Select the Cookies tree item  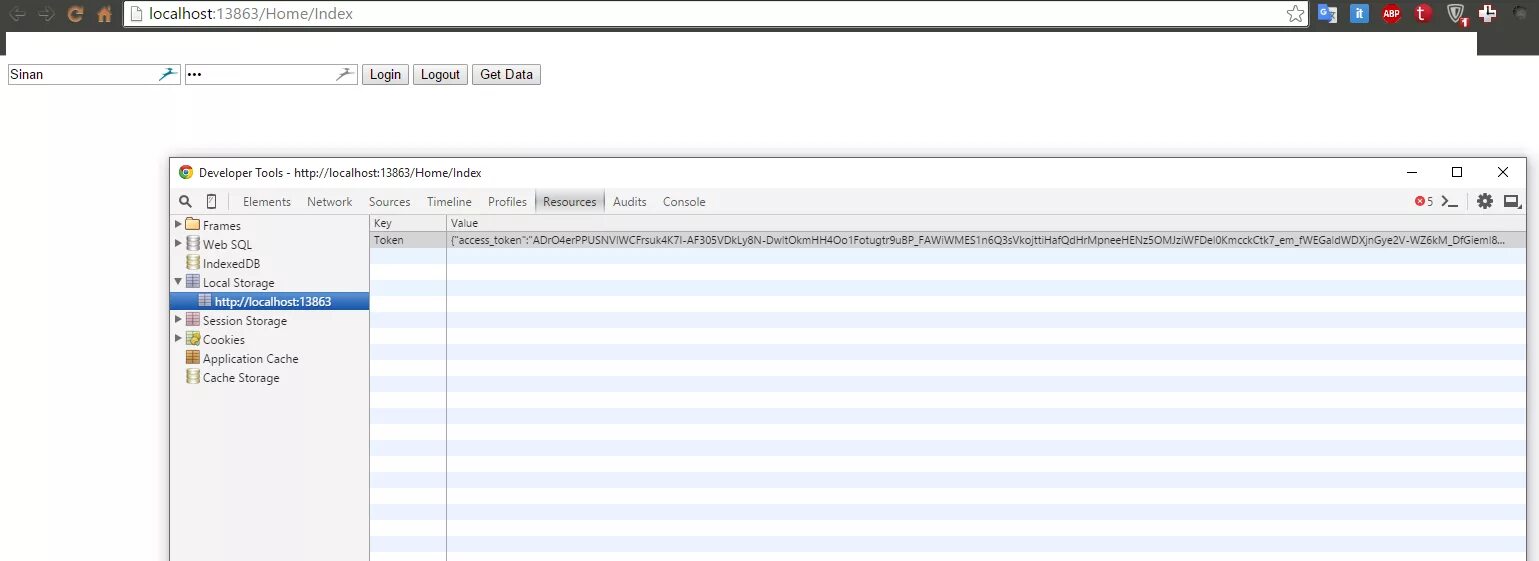(223, 340)
